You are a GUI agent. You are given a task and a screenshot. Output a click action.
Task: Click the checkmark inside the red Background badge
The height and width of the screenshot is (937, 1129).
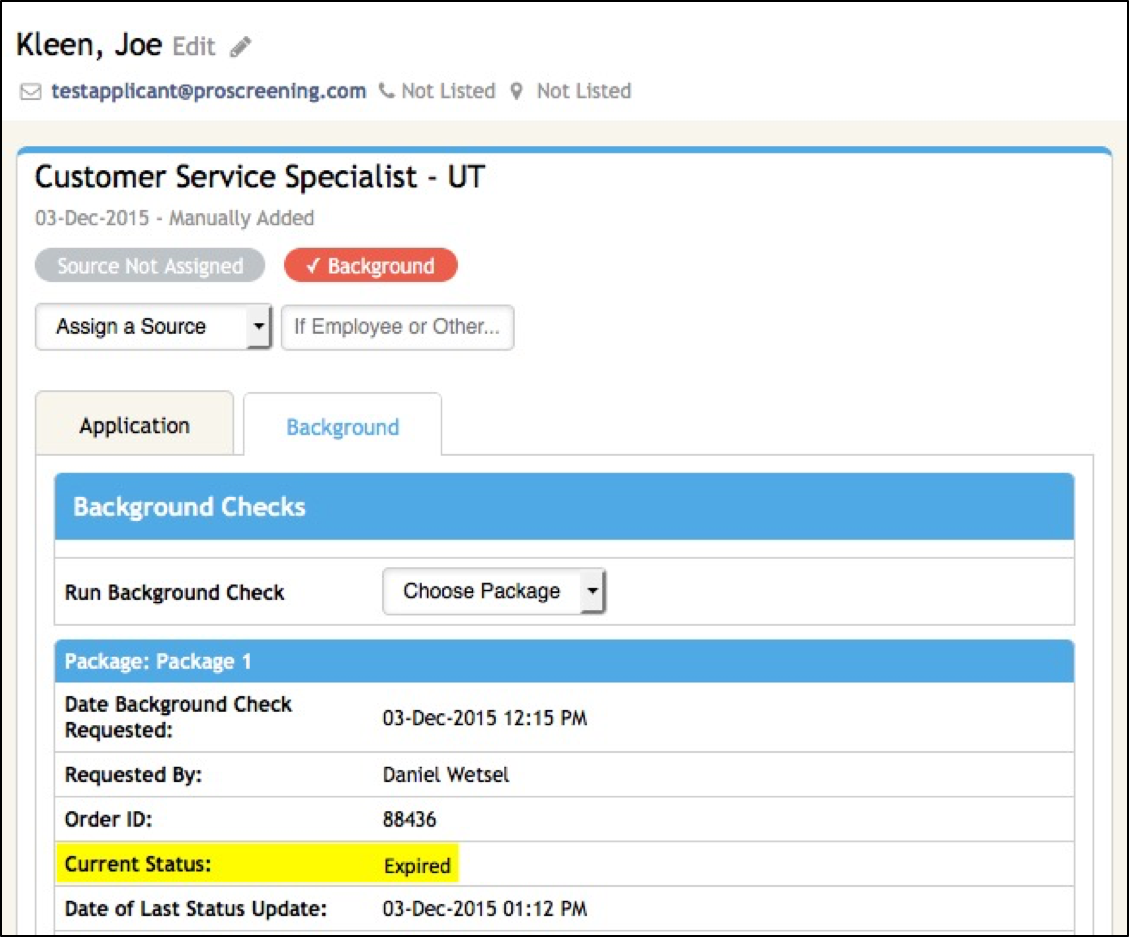pos(315,265)
